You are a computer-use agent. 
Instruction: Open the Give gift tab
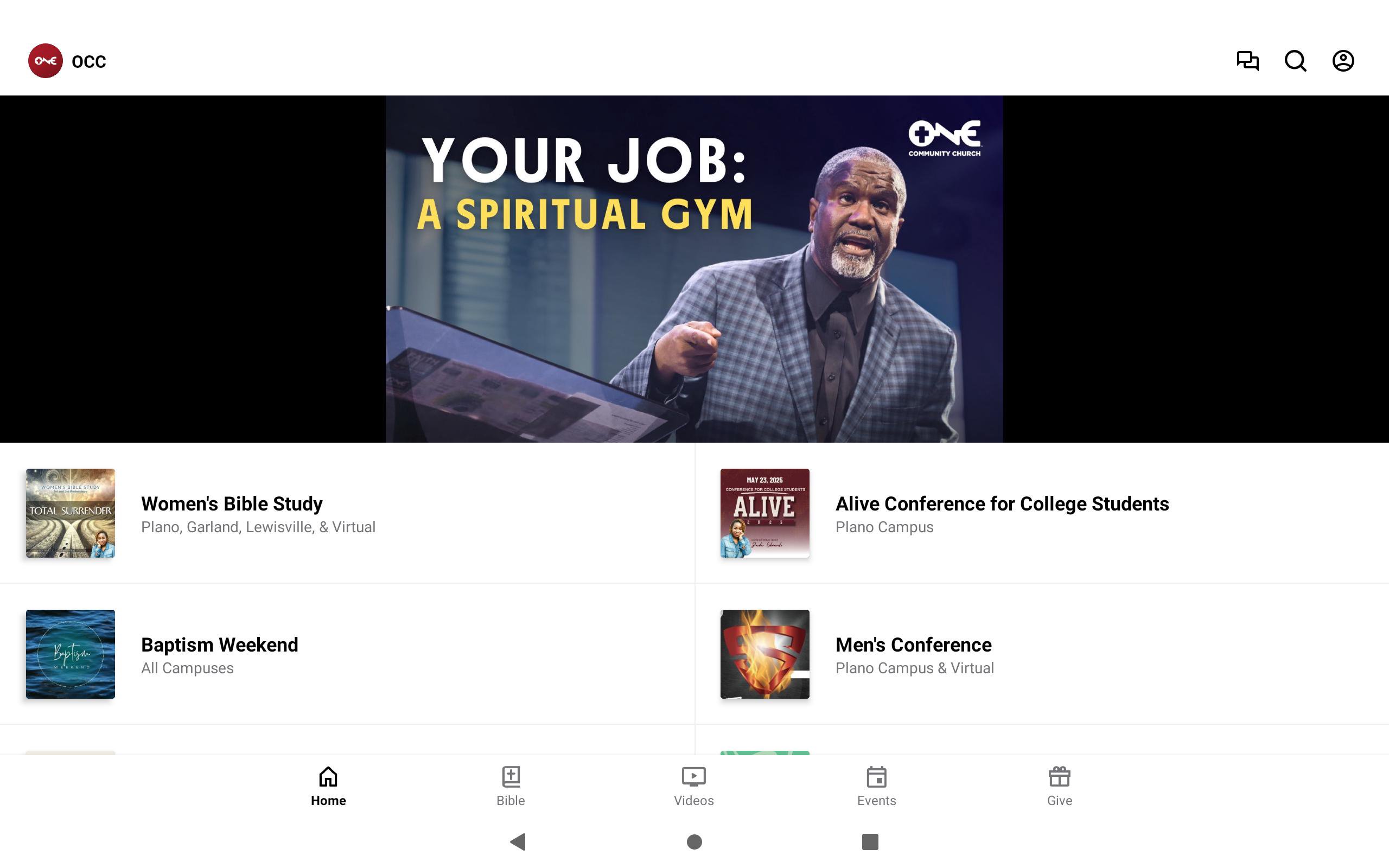click(x=1060, y=787)
